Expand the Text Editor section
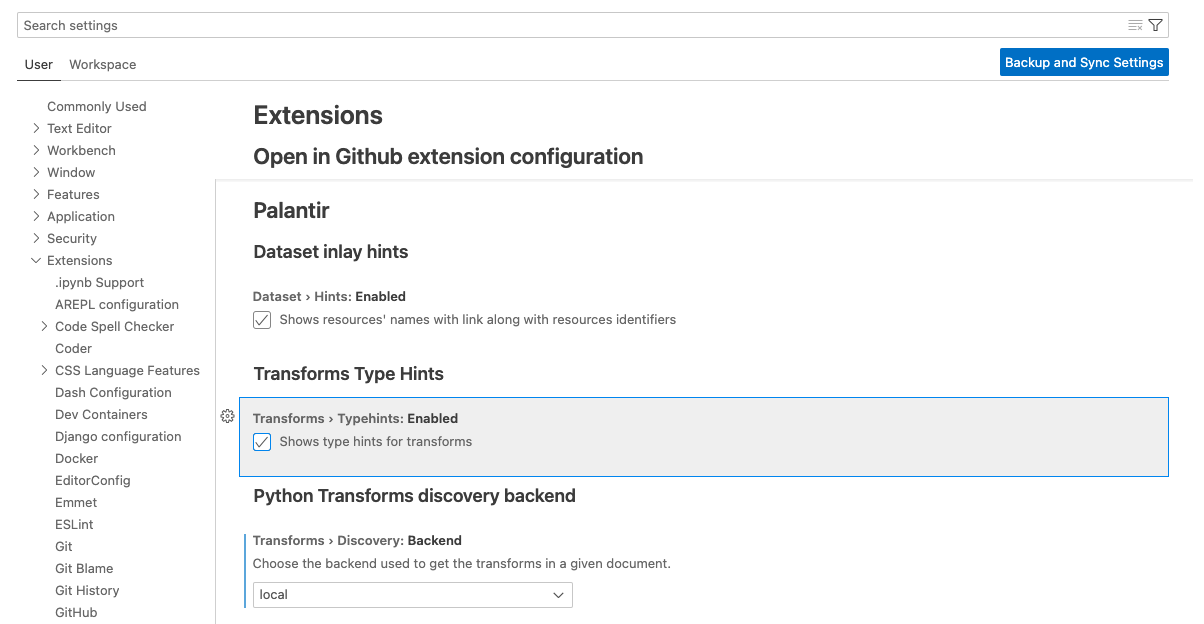 (36, 128)
